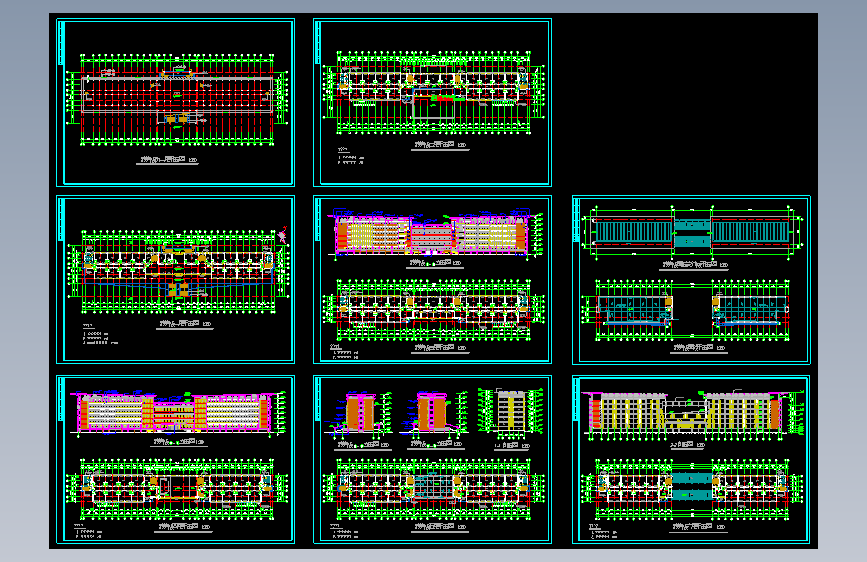Open the sheet with three small side elevations
The width and height of the screenshot is (867, 562).
click(432, 460)
